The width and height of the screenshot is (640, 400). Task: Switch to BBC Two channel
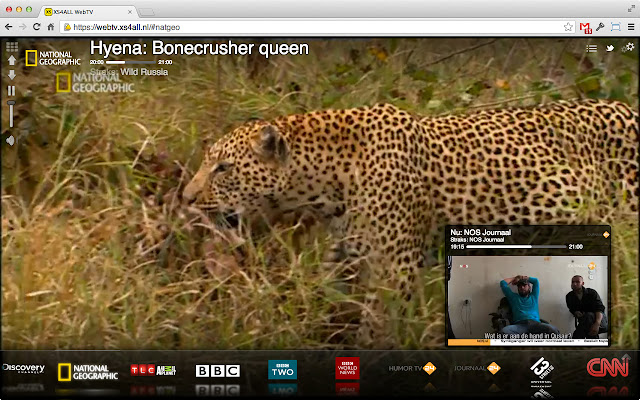(282, 370)
